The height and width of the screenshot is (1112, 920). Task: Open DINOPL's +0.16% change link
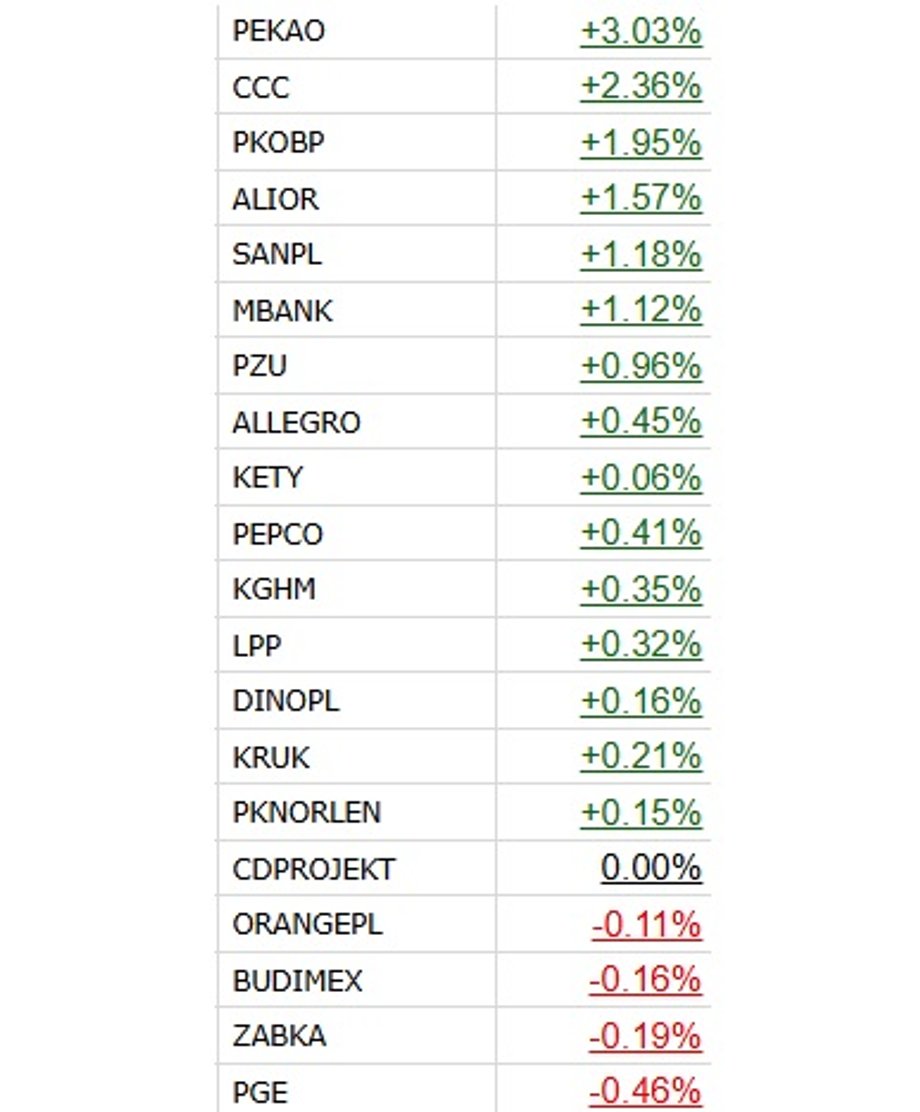(x=641, y=701)
